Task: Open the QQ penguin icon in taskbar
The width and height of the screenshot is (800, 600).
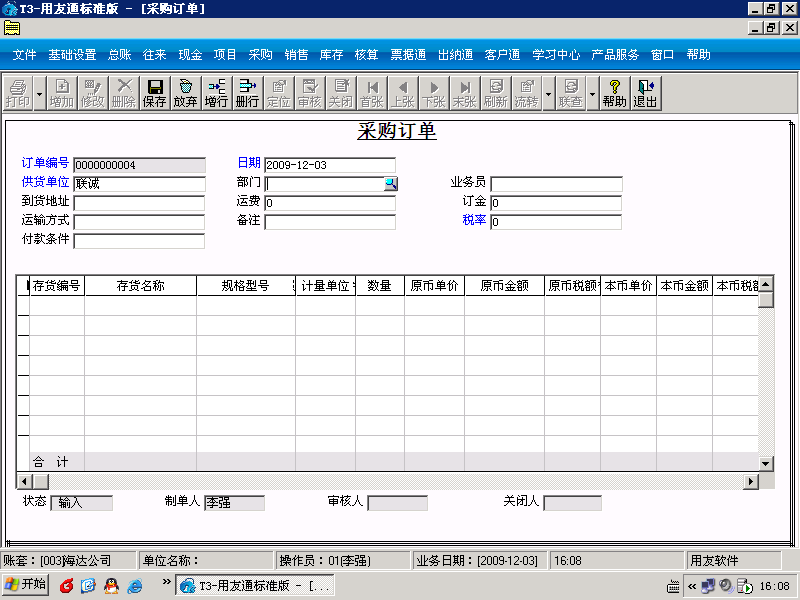Action: [x=111, y=586]
